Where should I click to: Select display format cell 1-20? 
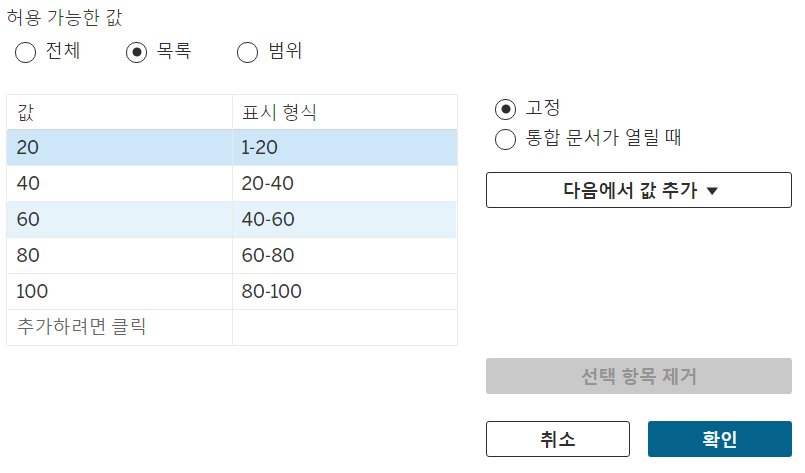345,147
